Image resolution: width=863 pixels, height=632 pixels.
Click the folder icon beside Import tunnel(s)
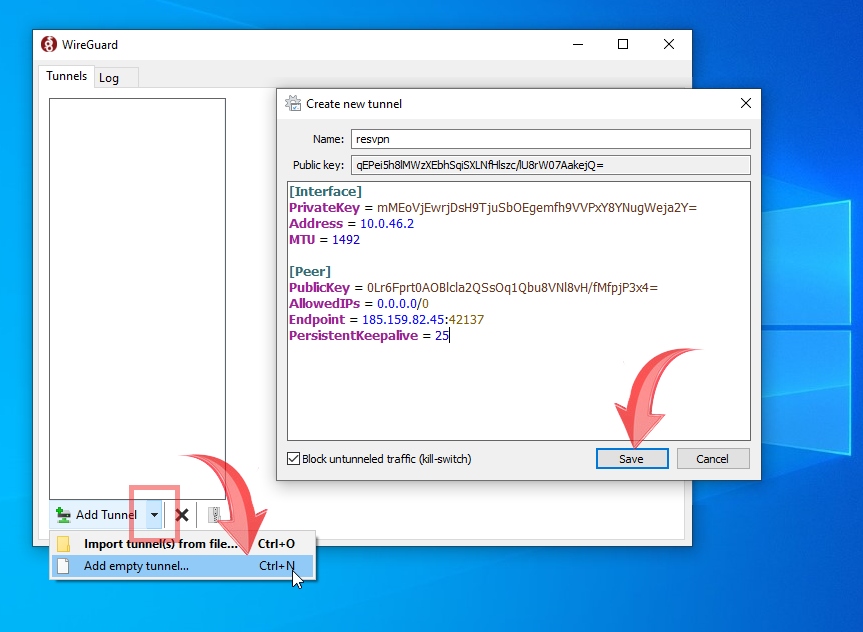[63, 544]
